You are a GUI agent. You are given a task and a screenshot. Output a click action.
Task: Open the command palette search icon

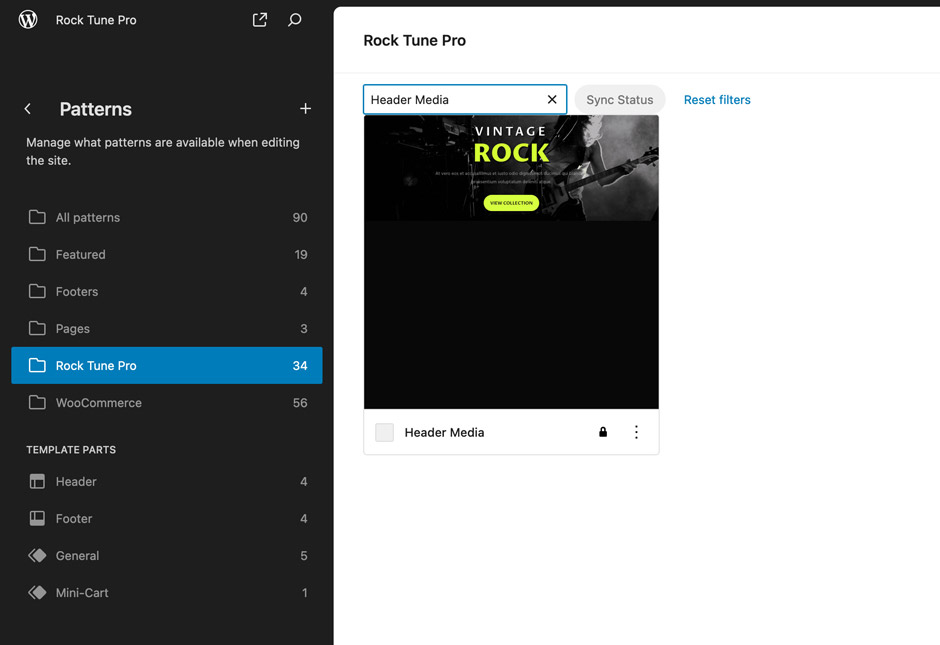pyautogui.click(x=295, y=20)
